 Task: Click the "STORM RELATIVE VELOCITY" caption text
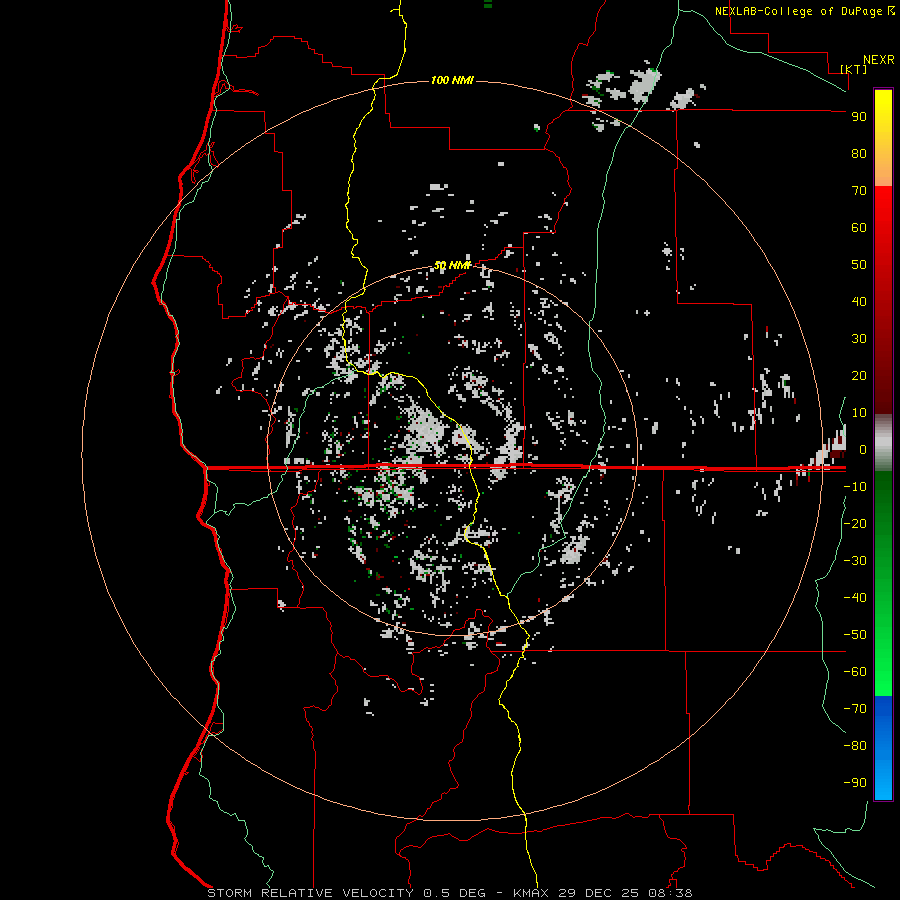tap(311, 893)
